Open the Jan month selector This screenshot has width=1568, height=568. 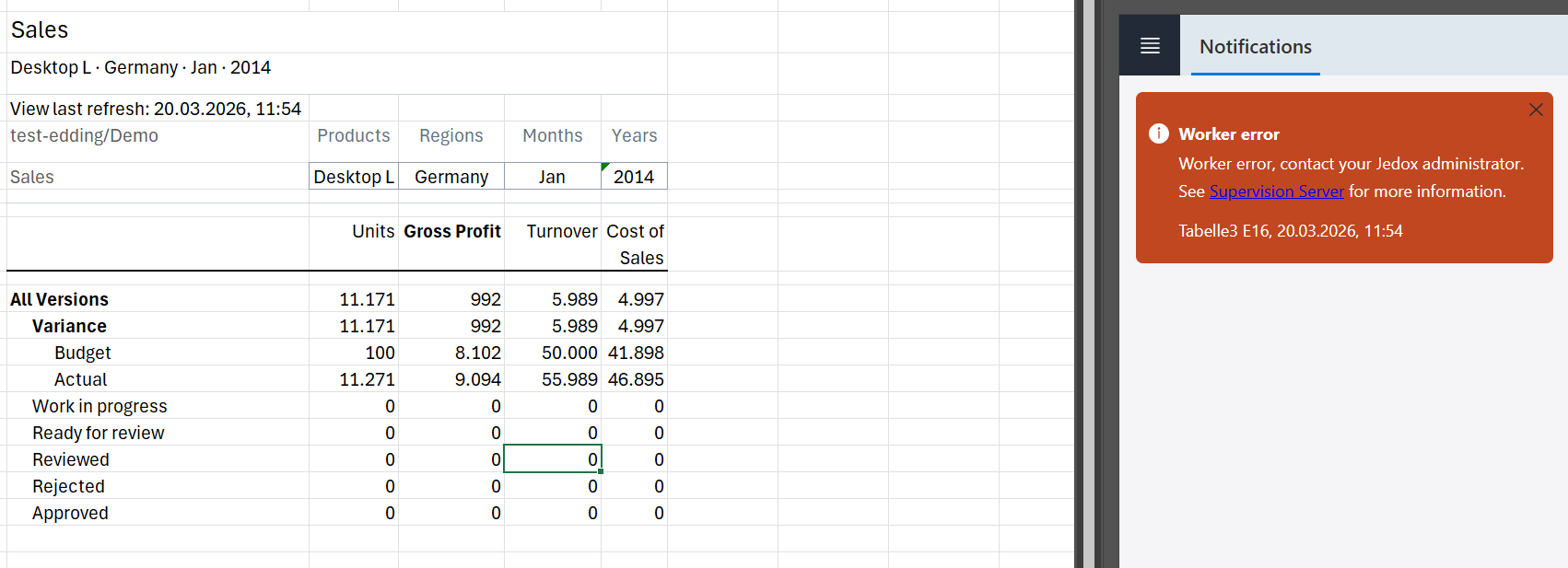click(x=552, y=177)
